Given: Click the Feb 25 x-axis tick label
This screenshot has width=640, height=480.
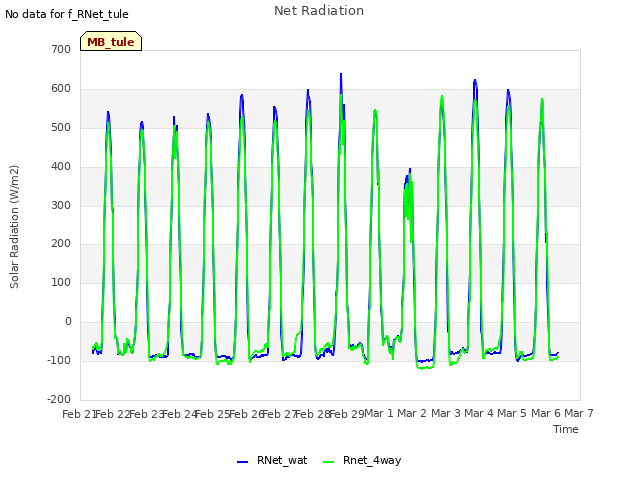Looking at the screenshot, I should 213,414.
